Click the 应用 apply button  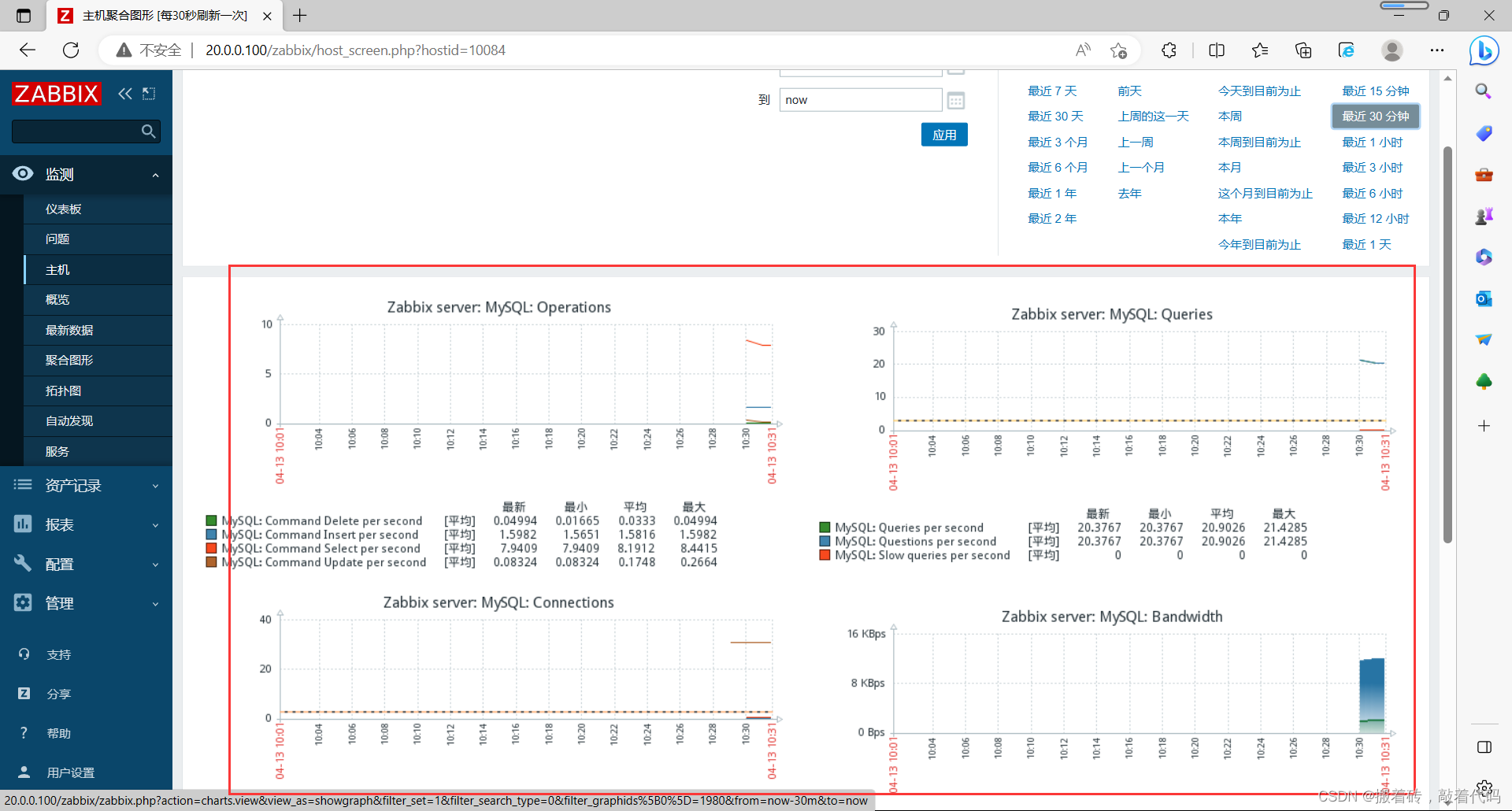944,135
